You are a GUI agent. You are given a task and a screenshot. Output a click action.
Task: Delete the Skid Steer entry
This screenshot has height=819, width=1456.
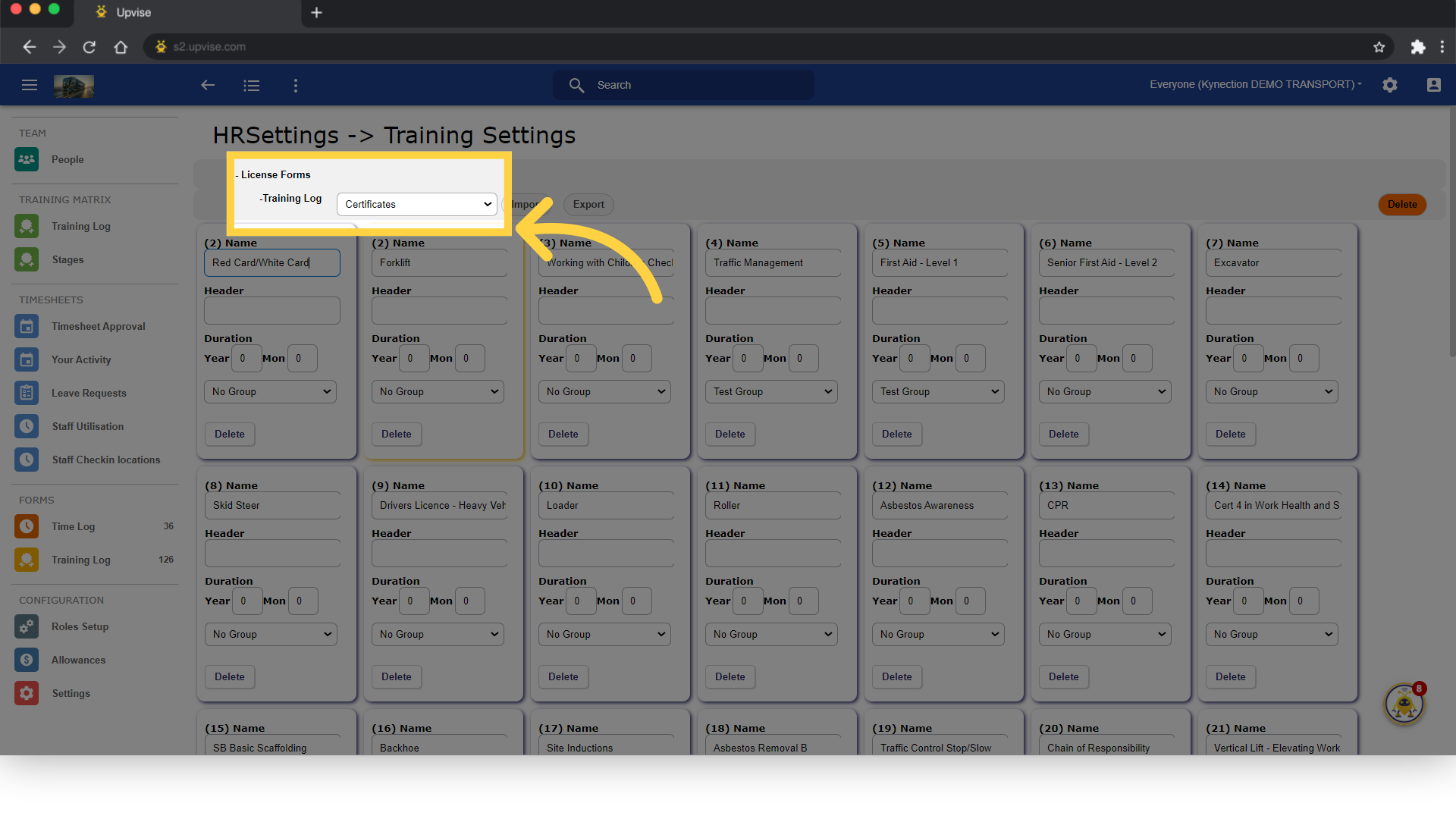[x=229, y=676]
